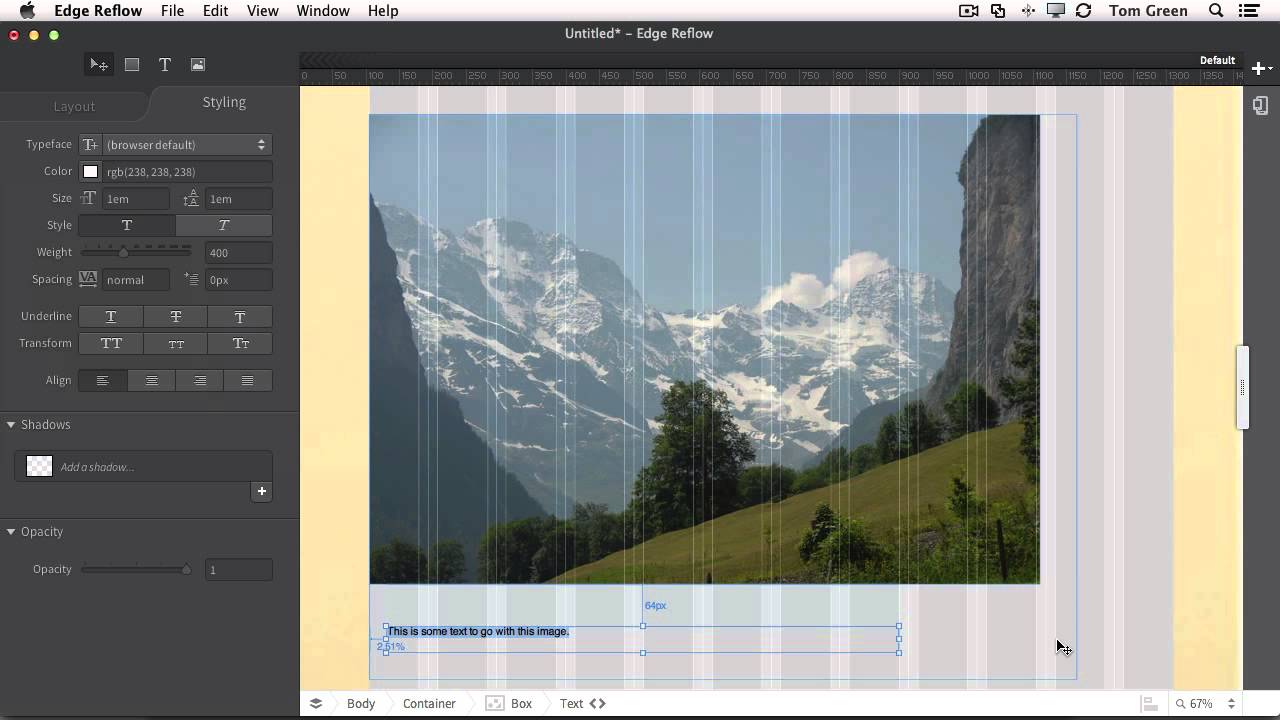Open the preview device icon at right
Viewport: 1280px width, 720px height.
pos(1260,106)
